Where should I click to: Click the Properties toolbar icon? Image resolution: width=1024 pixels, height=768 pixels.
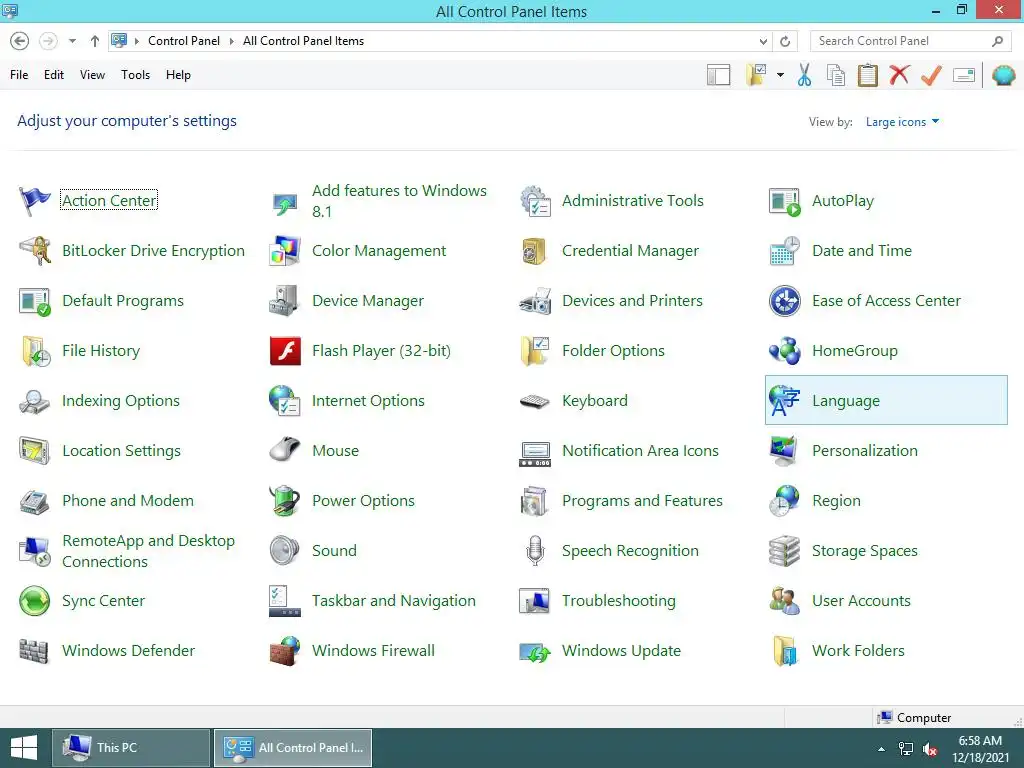tap(964, 75)
